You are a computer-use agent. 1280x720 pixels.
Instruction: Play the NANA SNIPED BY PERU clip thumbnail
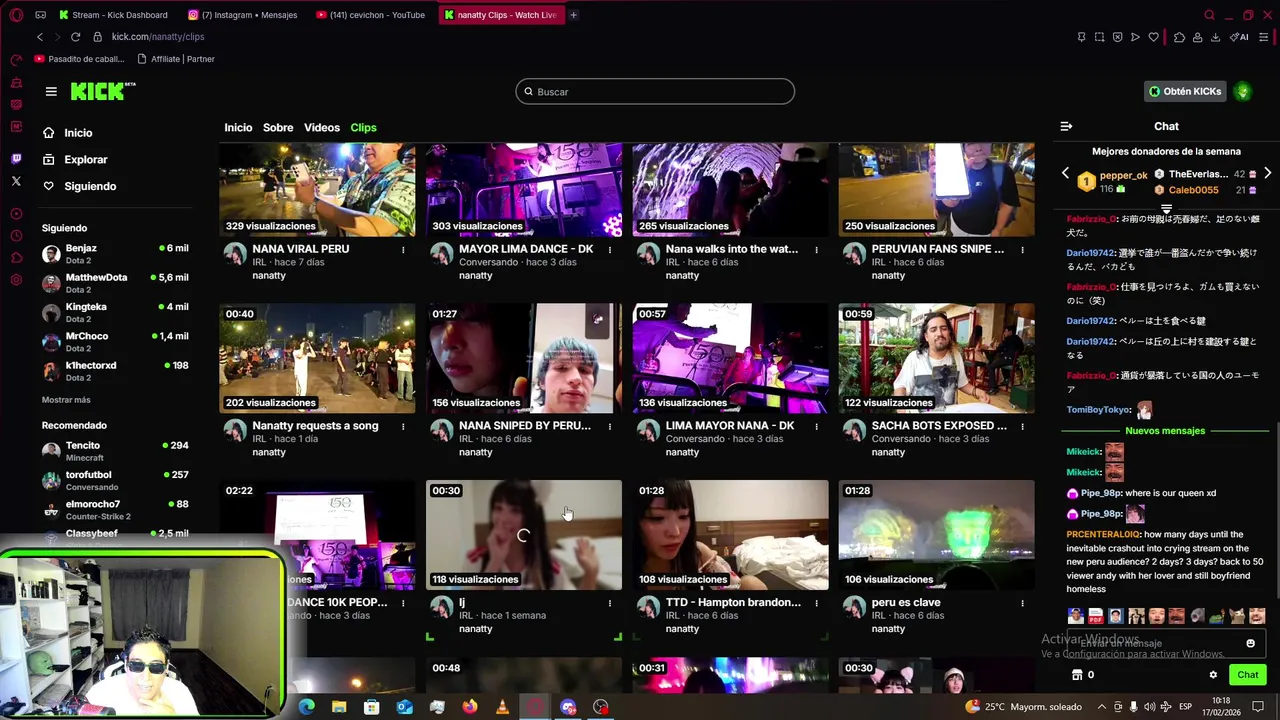[x=524, y=358]
